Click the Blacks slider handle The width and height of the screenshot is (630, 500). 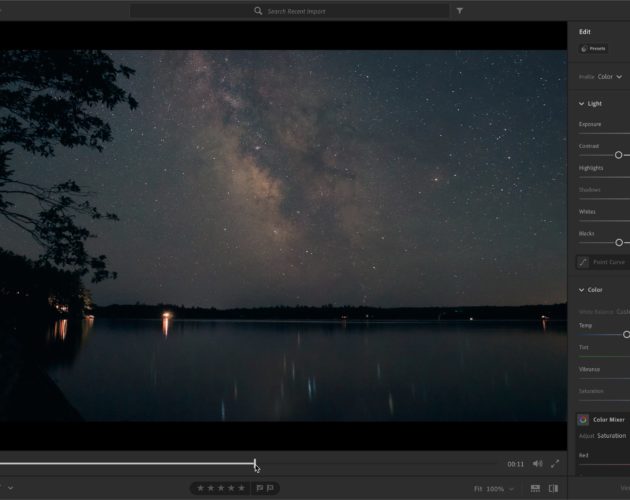tap(619, 242)
